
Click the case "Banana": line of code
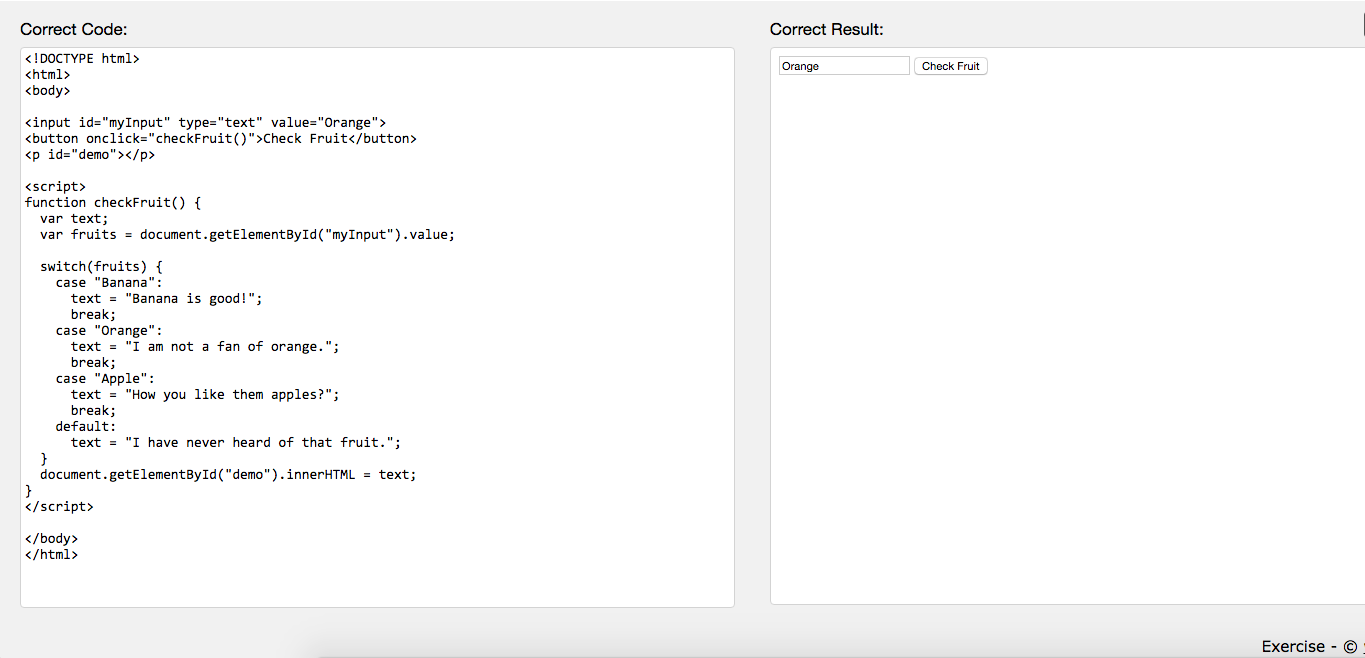click(110, 282)
